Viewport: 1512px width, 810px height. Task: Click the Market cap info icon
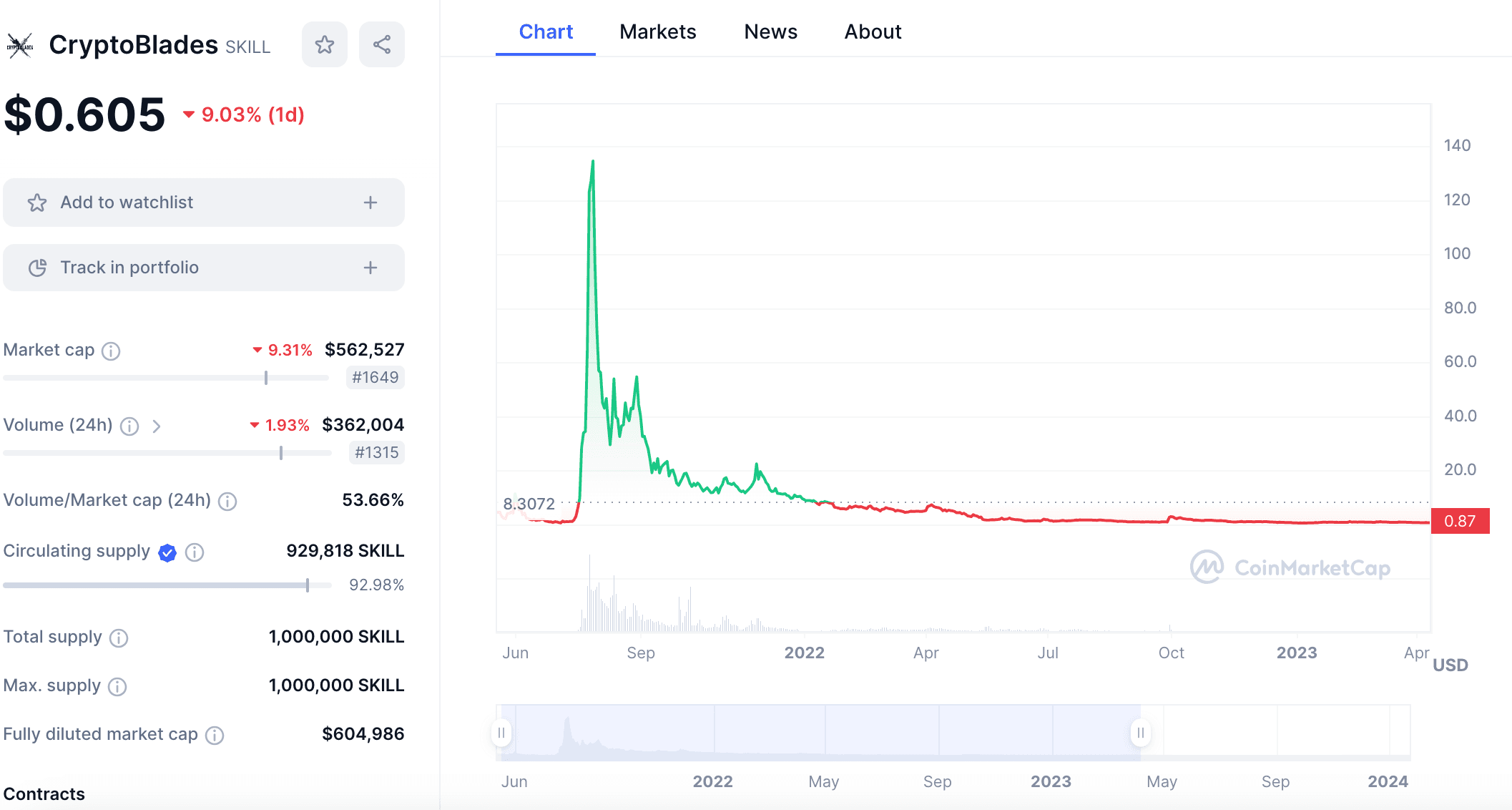point(111,351)
